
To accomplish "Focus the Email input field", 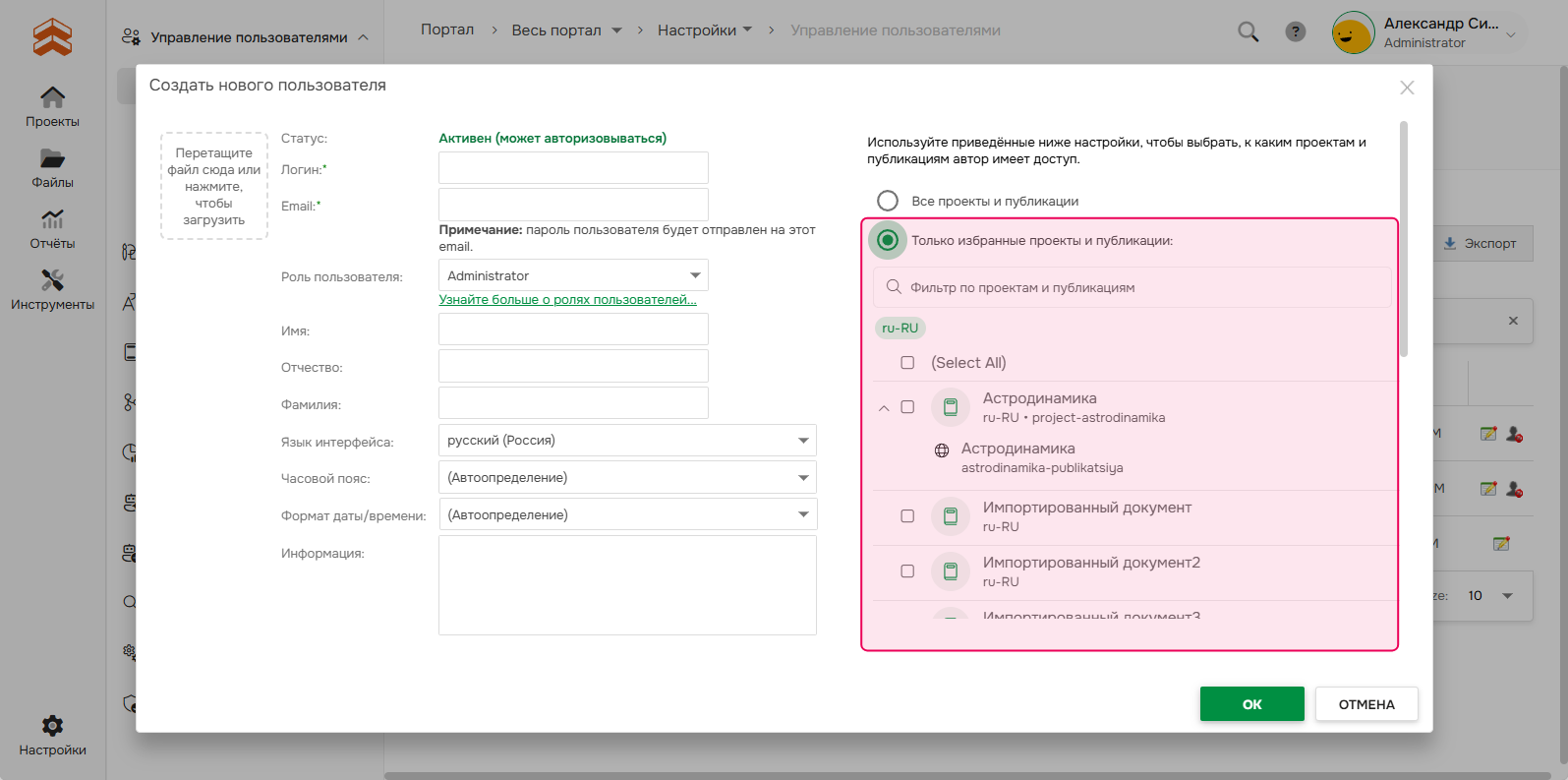I will click(x=573, y=205).
